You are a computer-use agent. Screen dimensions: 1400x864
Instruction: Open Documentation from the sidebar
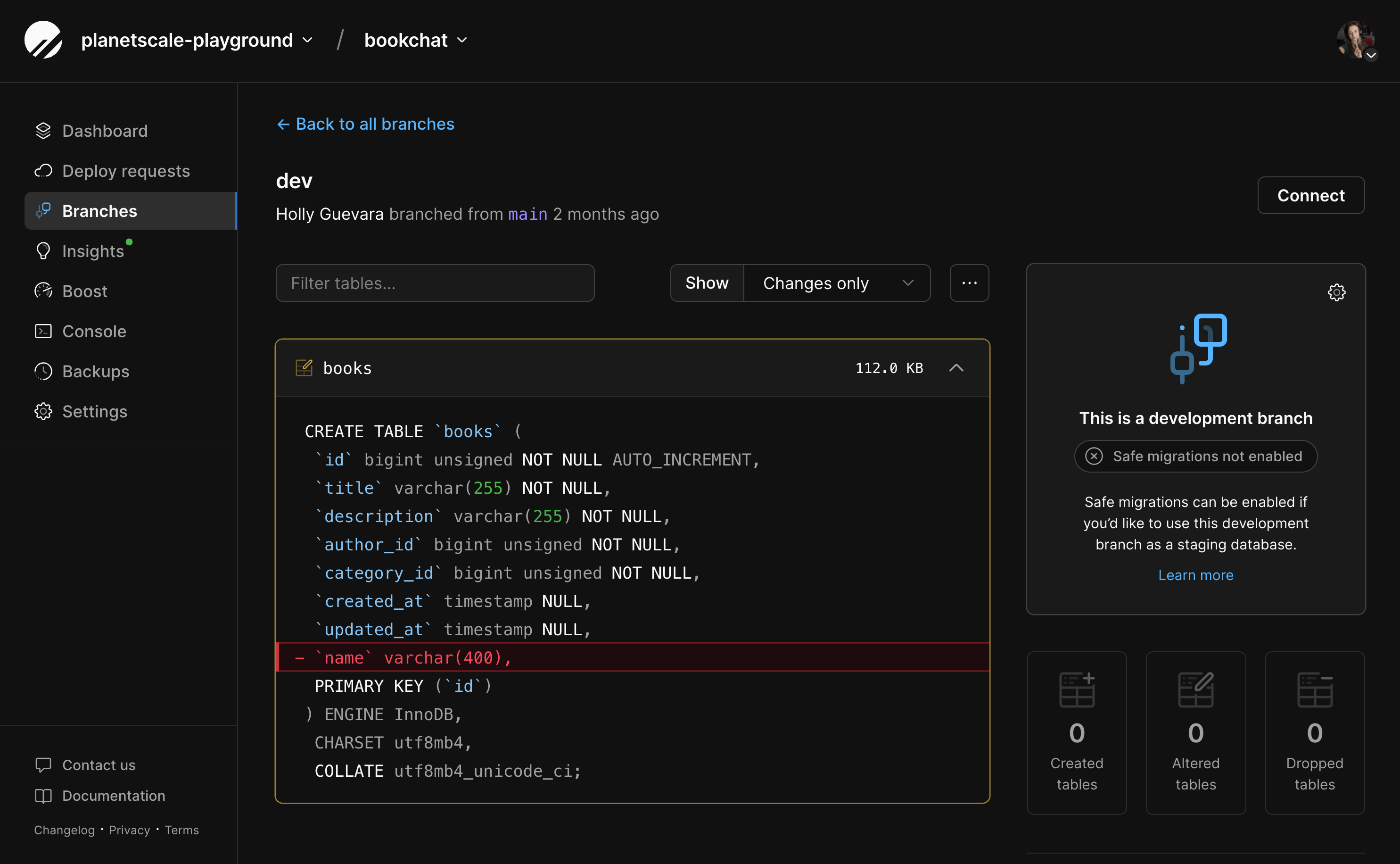pyautogui.click(x=113, y=796)
